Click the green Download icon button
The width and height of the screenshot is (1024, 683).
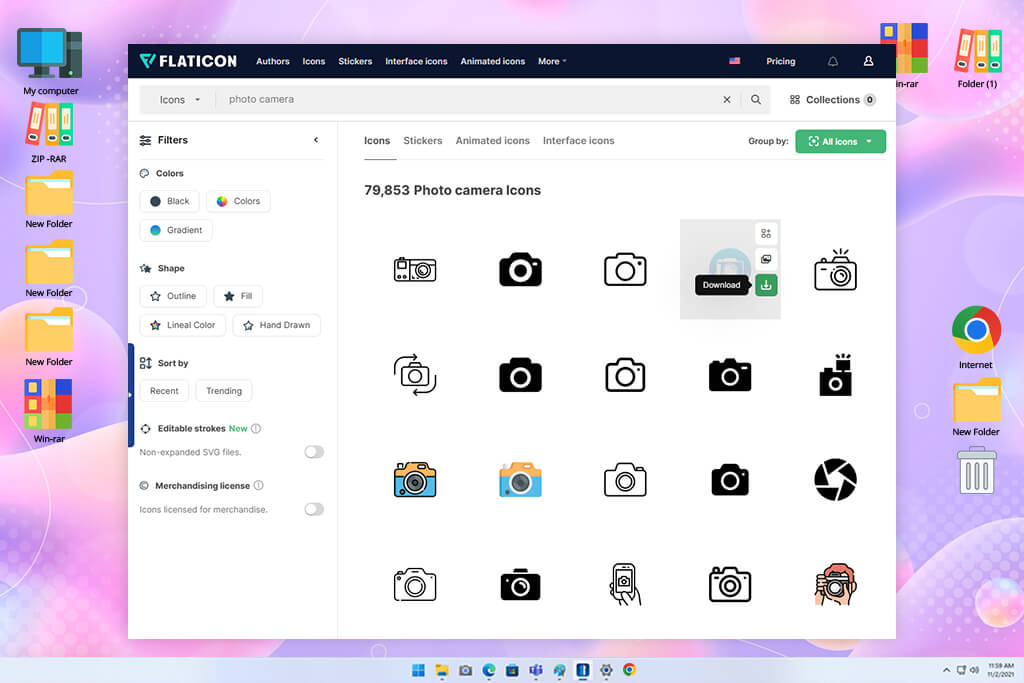(x=766, y=285)
